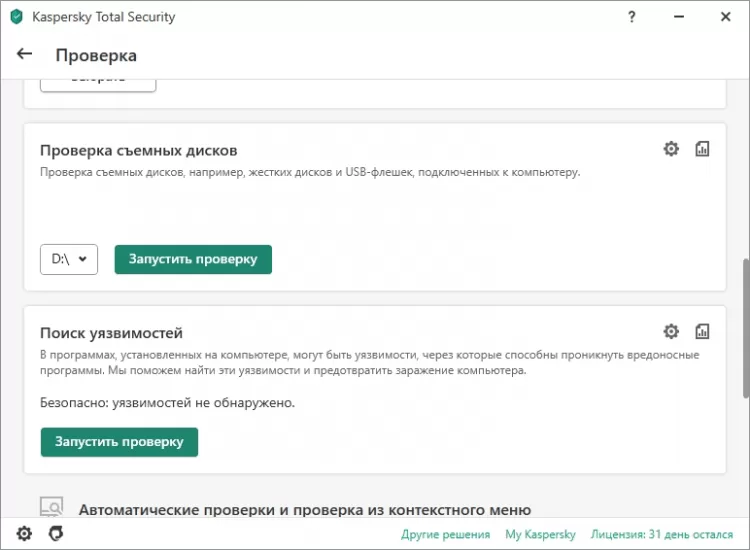Click the support agent icon in bottom bar
This screenshot has width=750, height=550.
click(56, 534)
